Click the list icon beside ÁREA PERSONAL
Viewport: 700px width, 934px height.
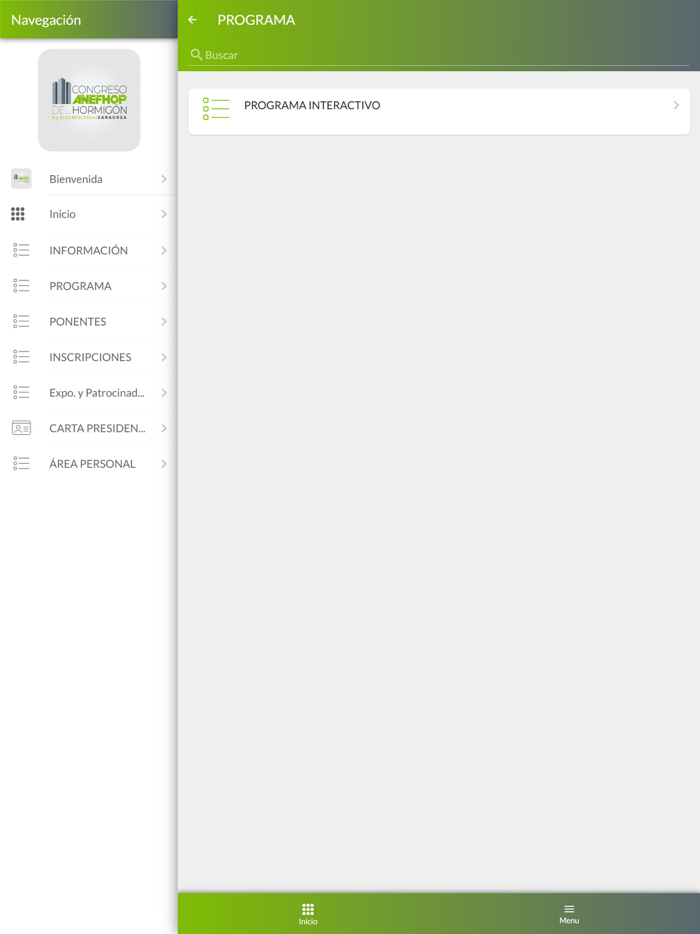pyautogui.click(x=21, y=463)
